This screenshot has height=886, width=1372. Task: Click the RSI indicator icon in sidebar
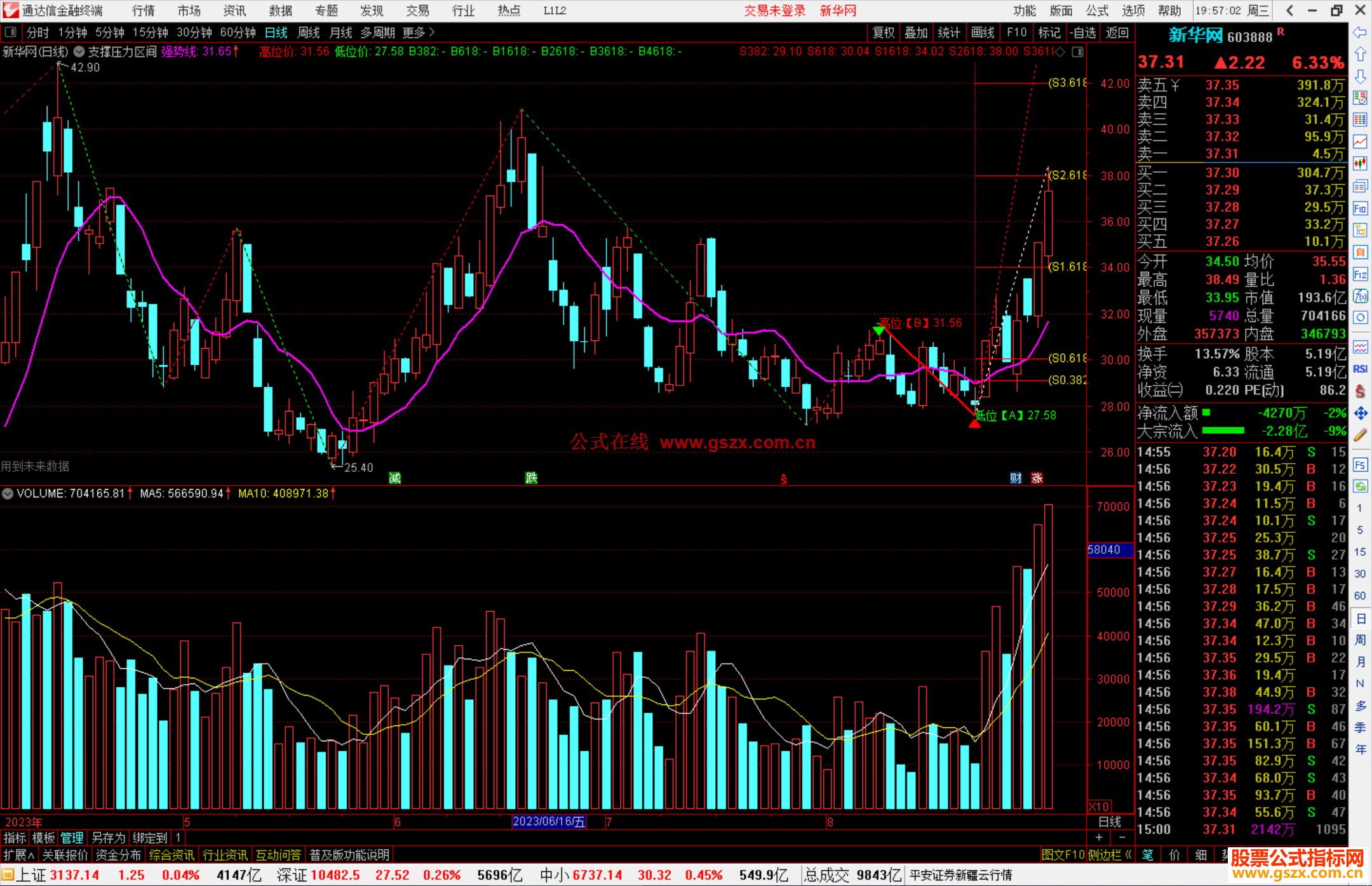(x=1360, y=369)
